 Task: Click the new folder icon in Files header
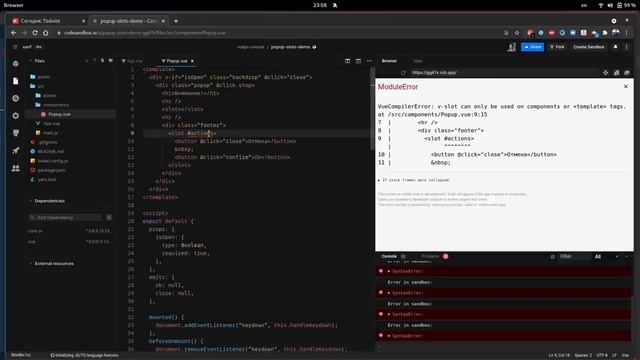tap(111, 60)
